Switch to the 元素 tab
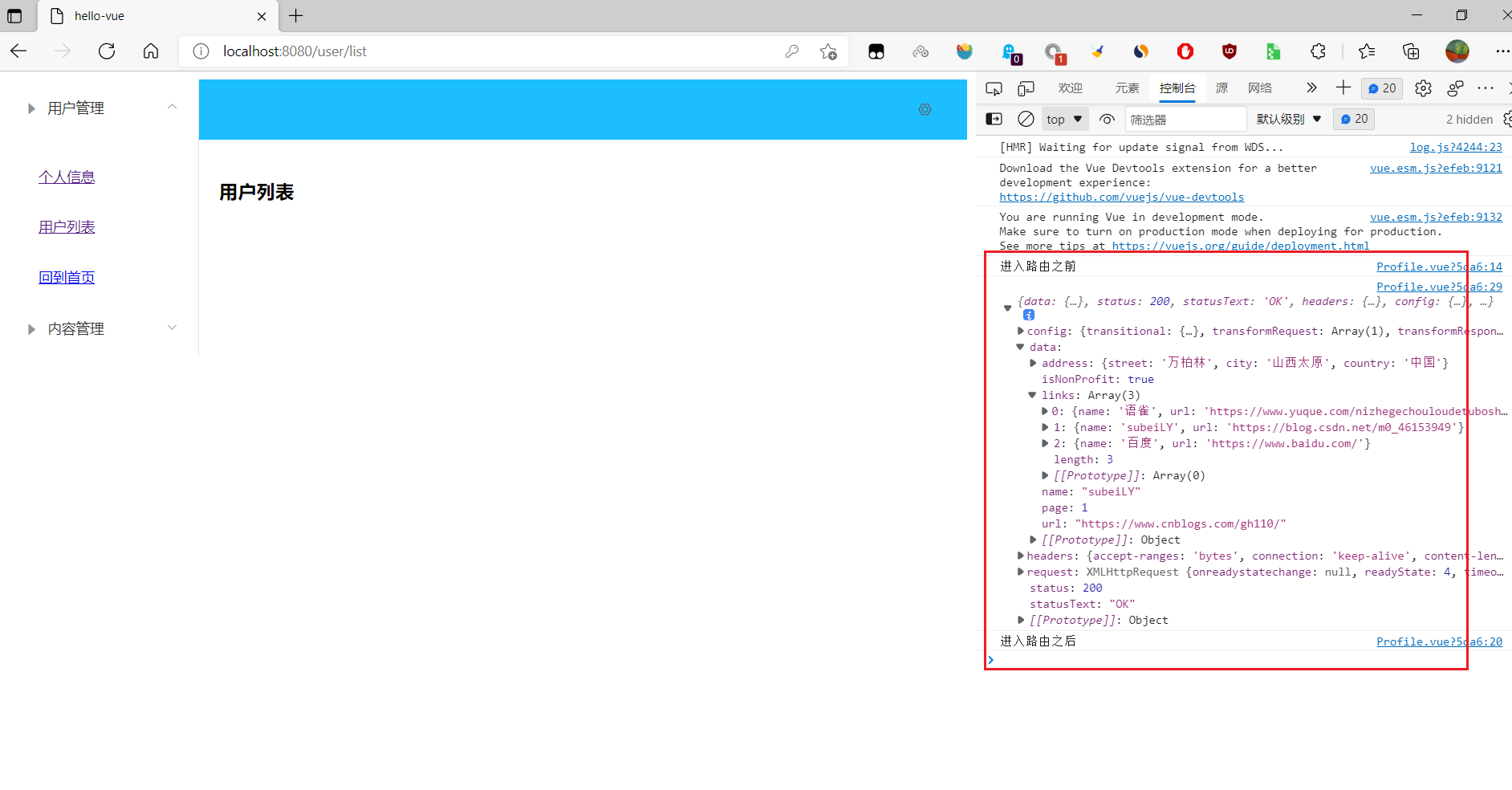Image resolution: width=1512 pixels, height=790 pixels. tap(1127, 88)
